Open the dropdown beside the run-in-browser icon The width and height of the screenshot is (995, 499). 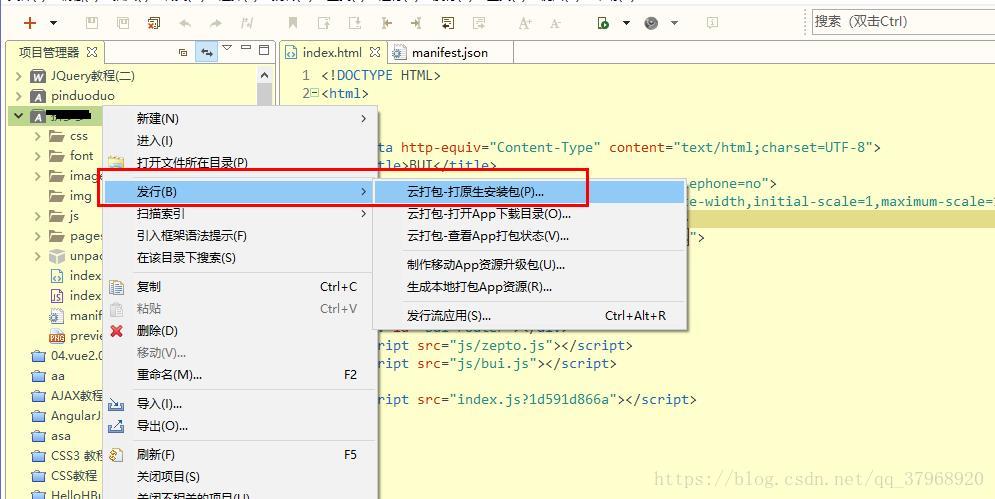(x=626, y=23)
